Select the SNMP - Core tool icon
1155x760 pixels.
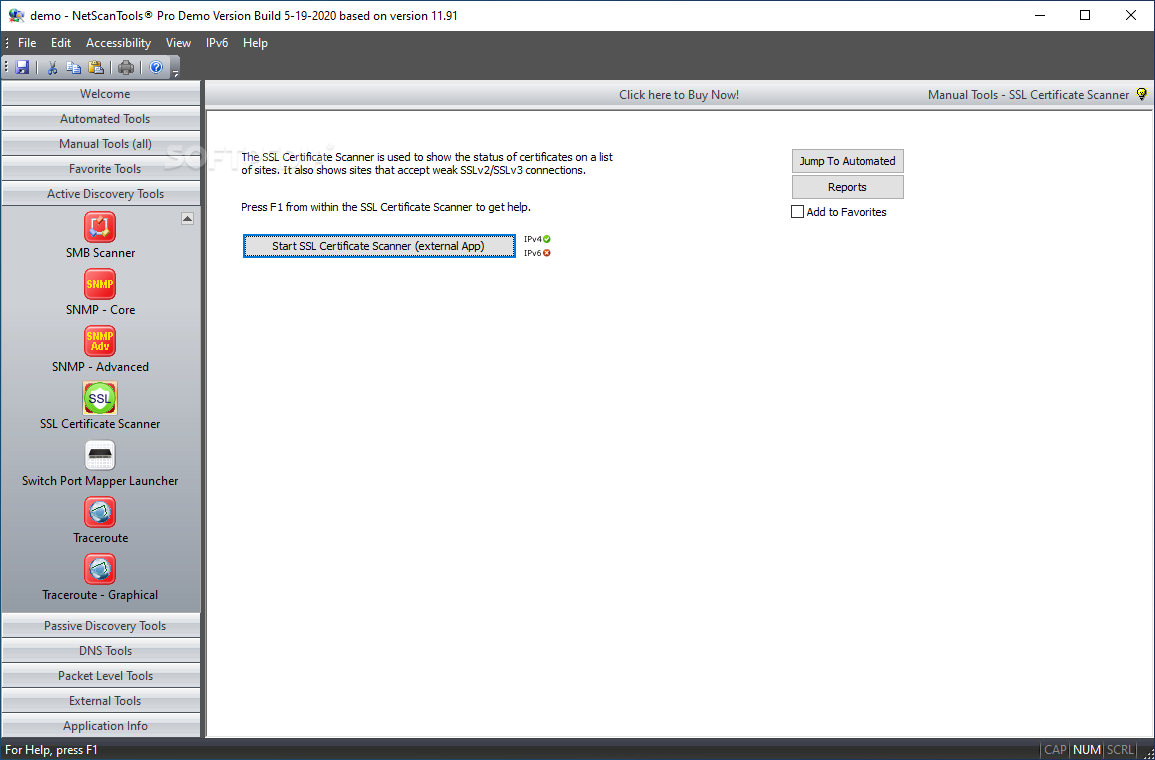99,284
